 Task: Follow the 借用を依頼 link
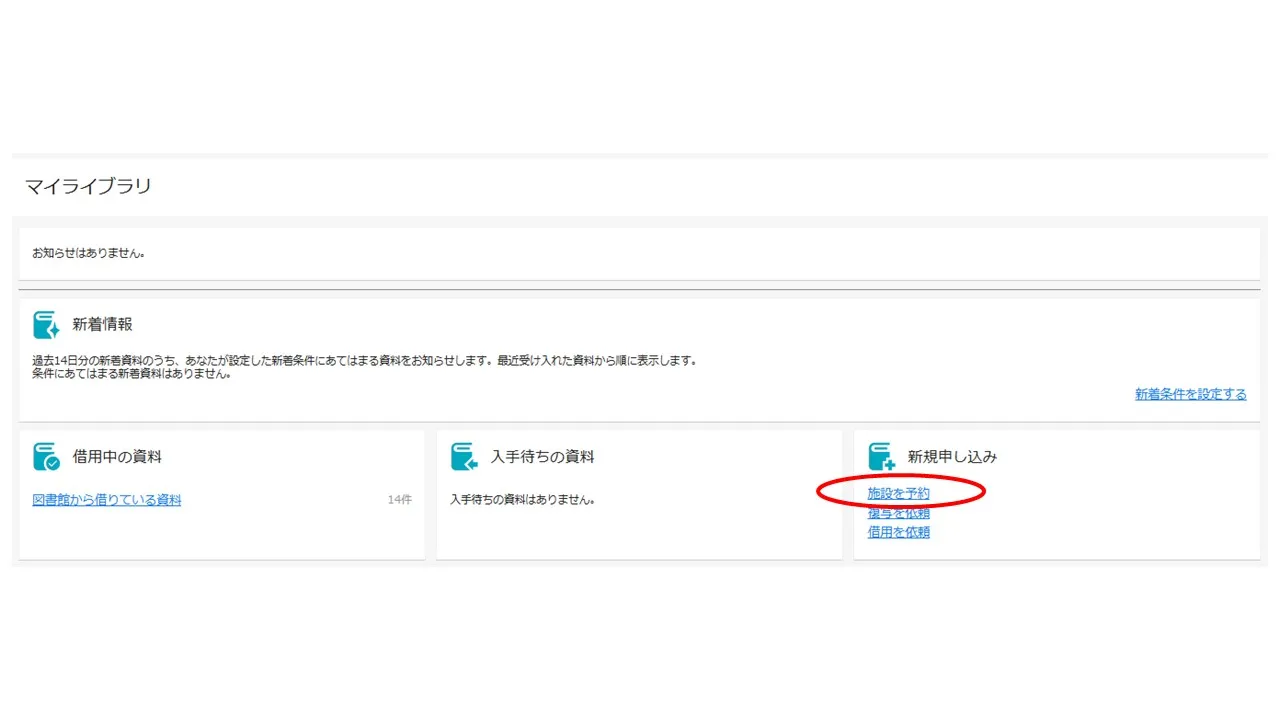point(898,532)
